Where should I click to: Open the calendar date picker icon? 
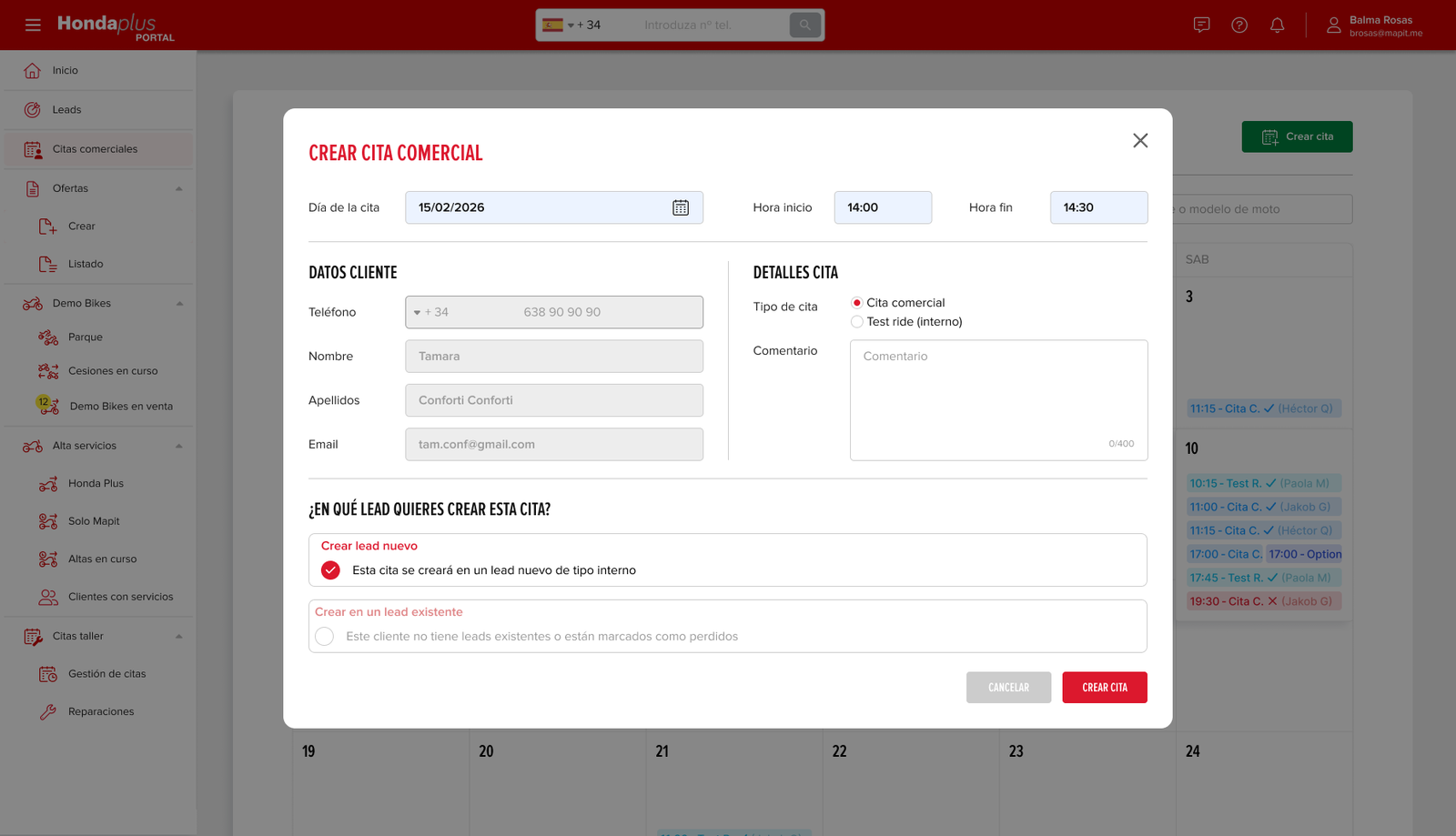coord(681,207)
